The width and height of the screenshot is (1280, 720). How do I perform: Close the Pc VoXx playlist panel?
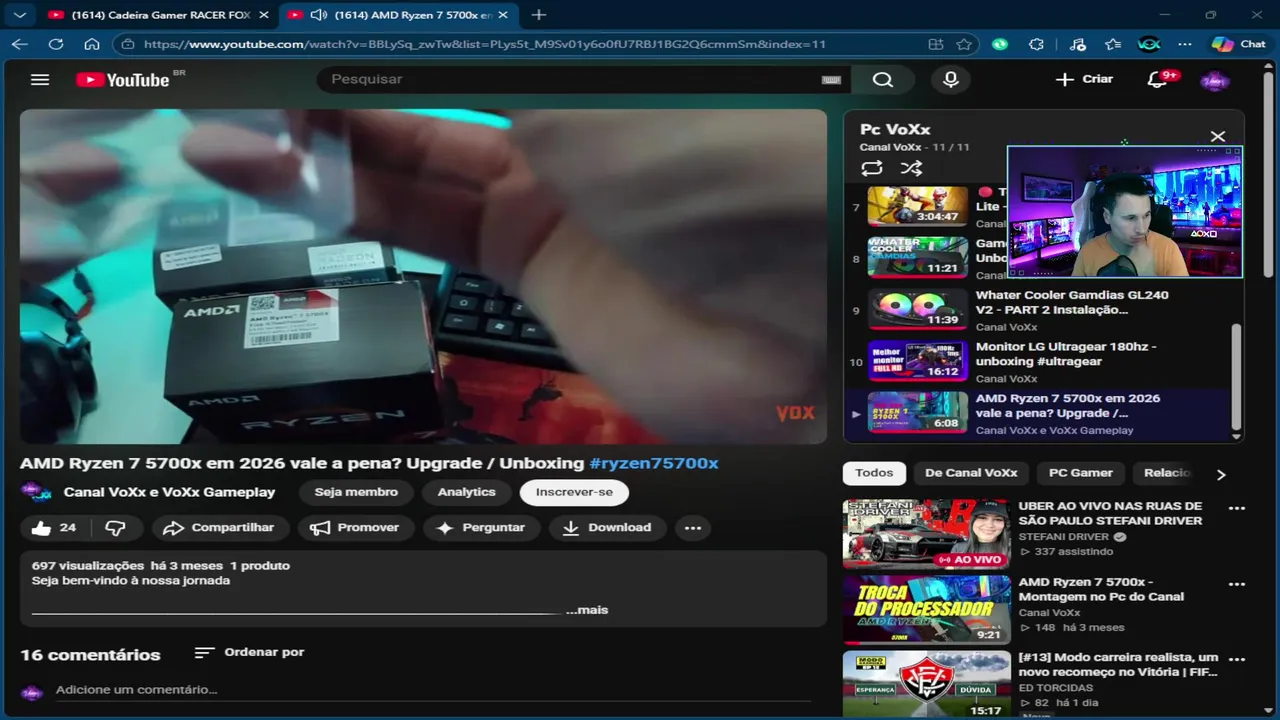1217,136
